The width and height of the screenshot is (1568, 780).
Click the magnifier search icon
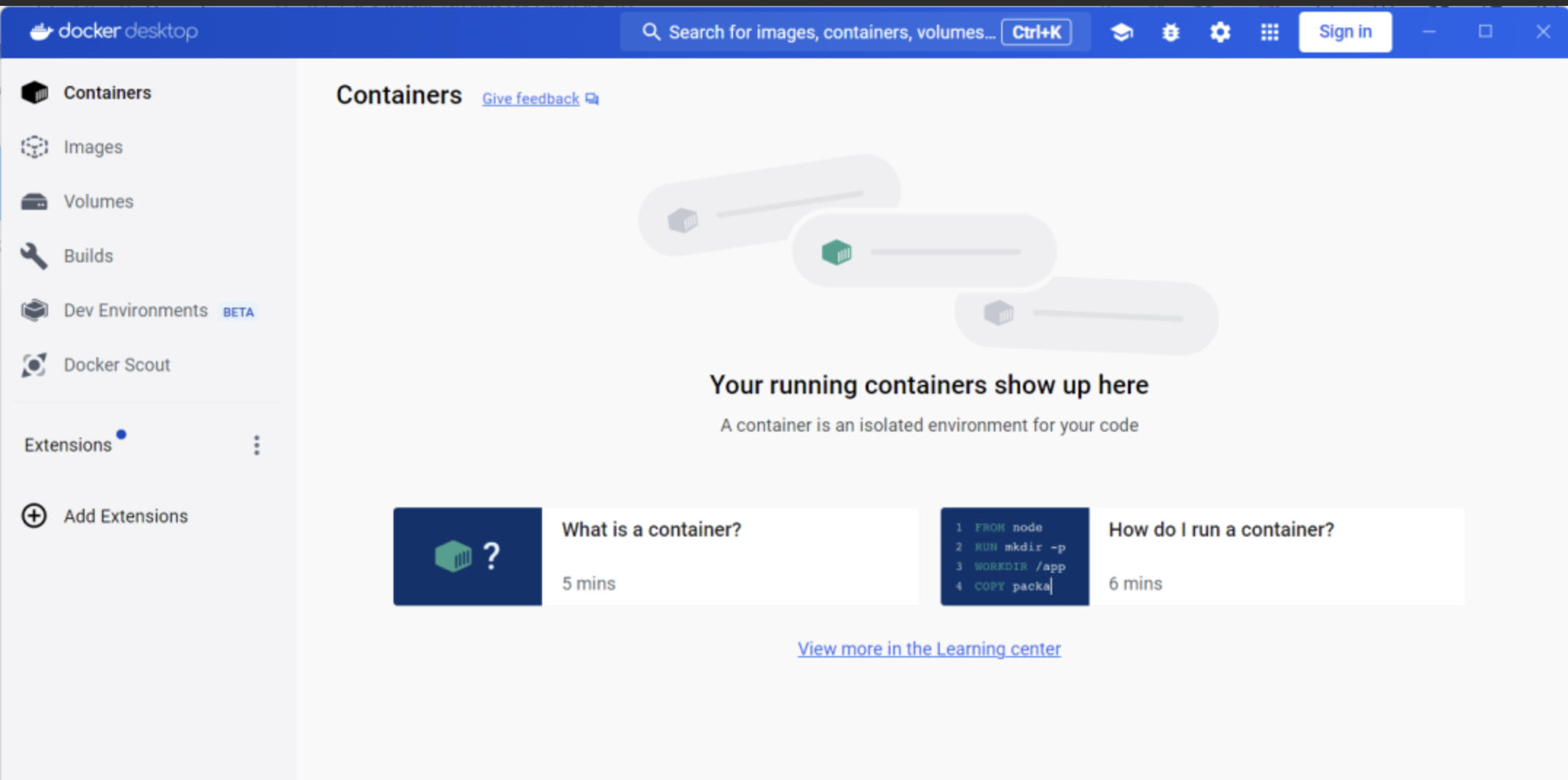[x=651, y=32]
